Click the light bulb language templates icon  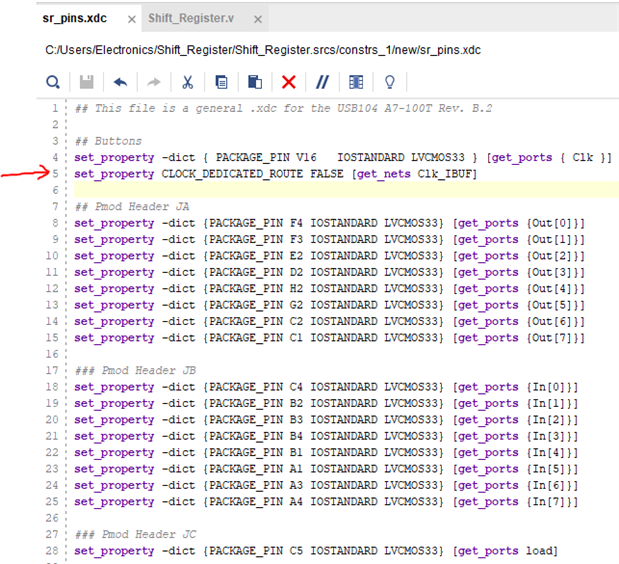pos(390,82)
